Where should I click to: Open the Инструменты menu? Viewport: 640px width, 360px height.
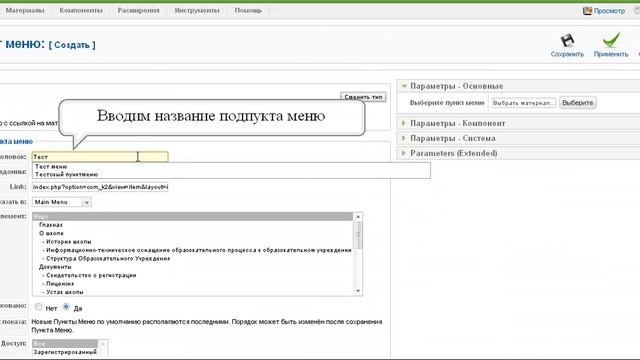(x=197, y=10)
